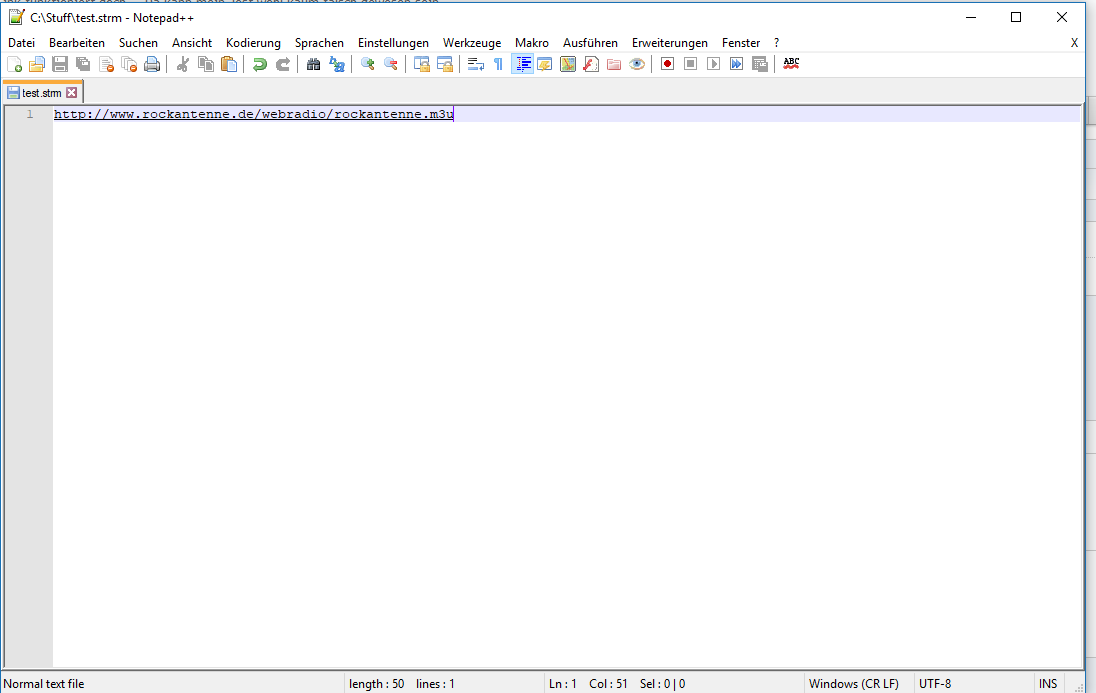The width and height of the screenshot is (1096, 693).
Task: Click 'Ln : 1' in status bar
Action: coord(563,684)
